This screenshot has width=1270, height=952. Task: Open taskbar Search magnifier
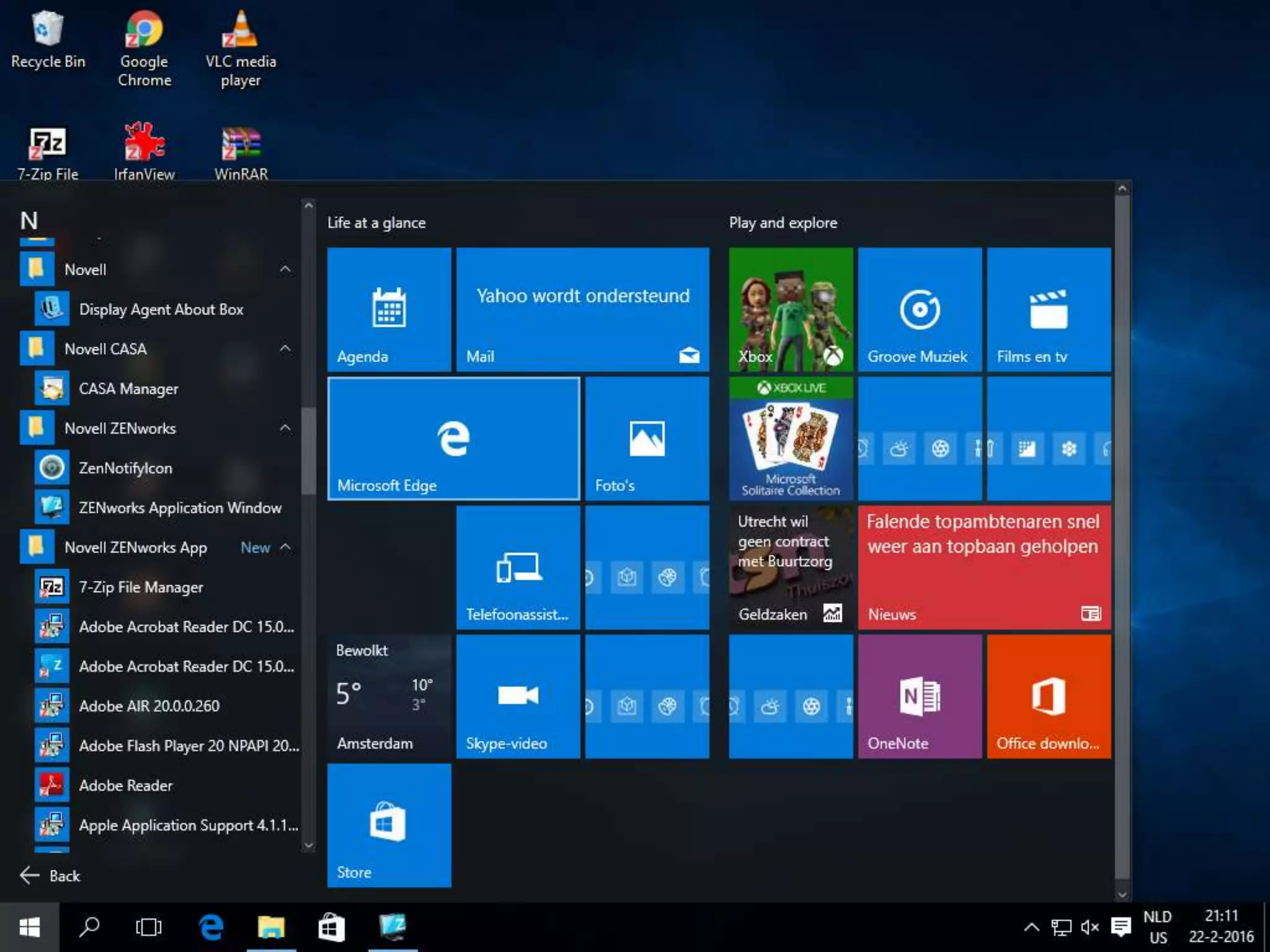[89, 927]
